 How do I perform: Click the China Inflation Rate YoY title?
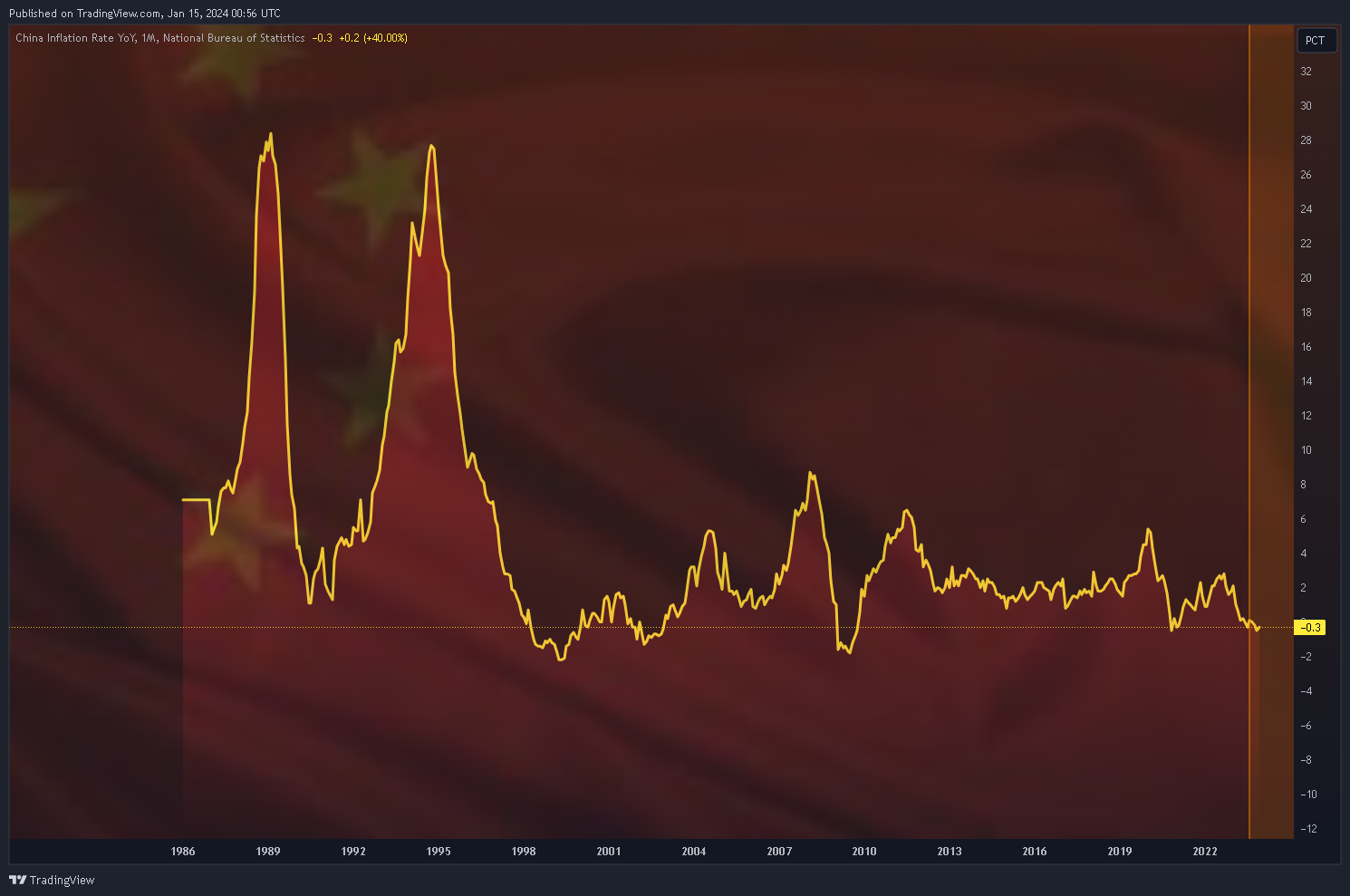(x=75, y=38)
